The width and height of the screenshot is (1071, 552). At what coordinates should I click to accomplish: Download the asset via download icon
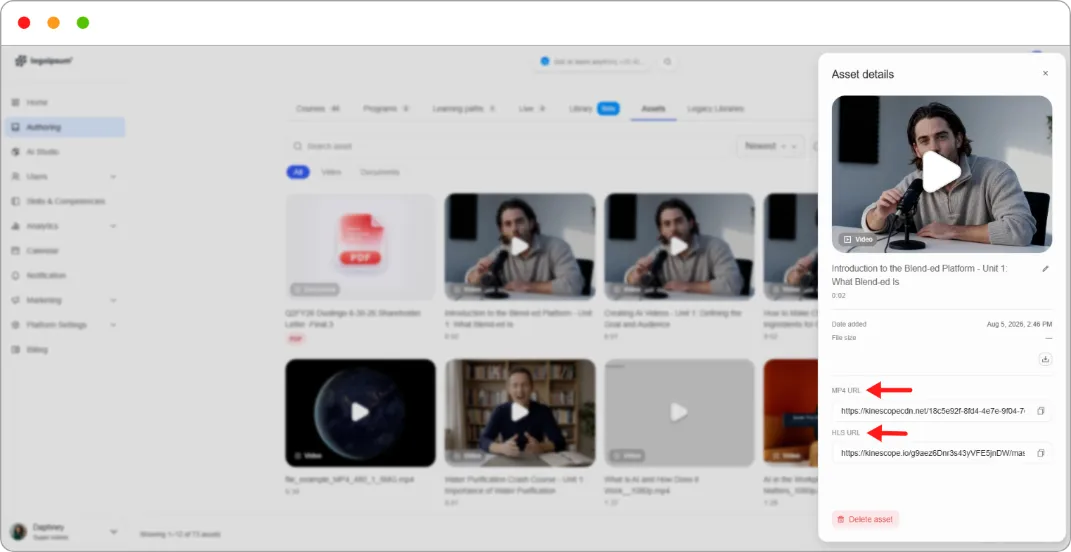[1044, 359]
